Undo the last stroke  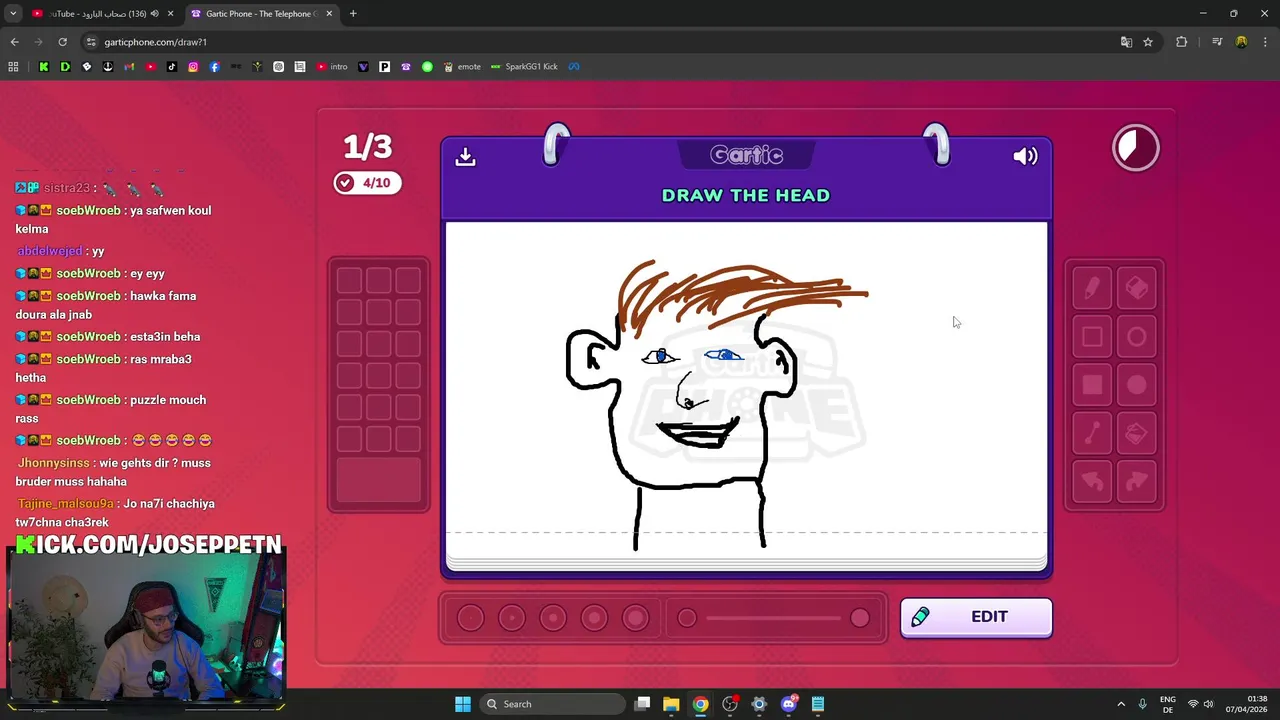(1092, 481)
